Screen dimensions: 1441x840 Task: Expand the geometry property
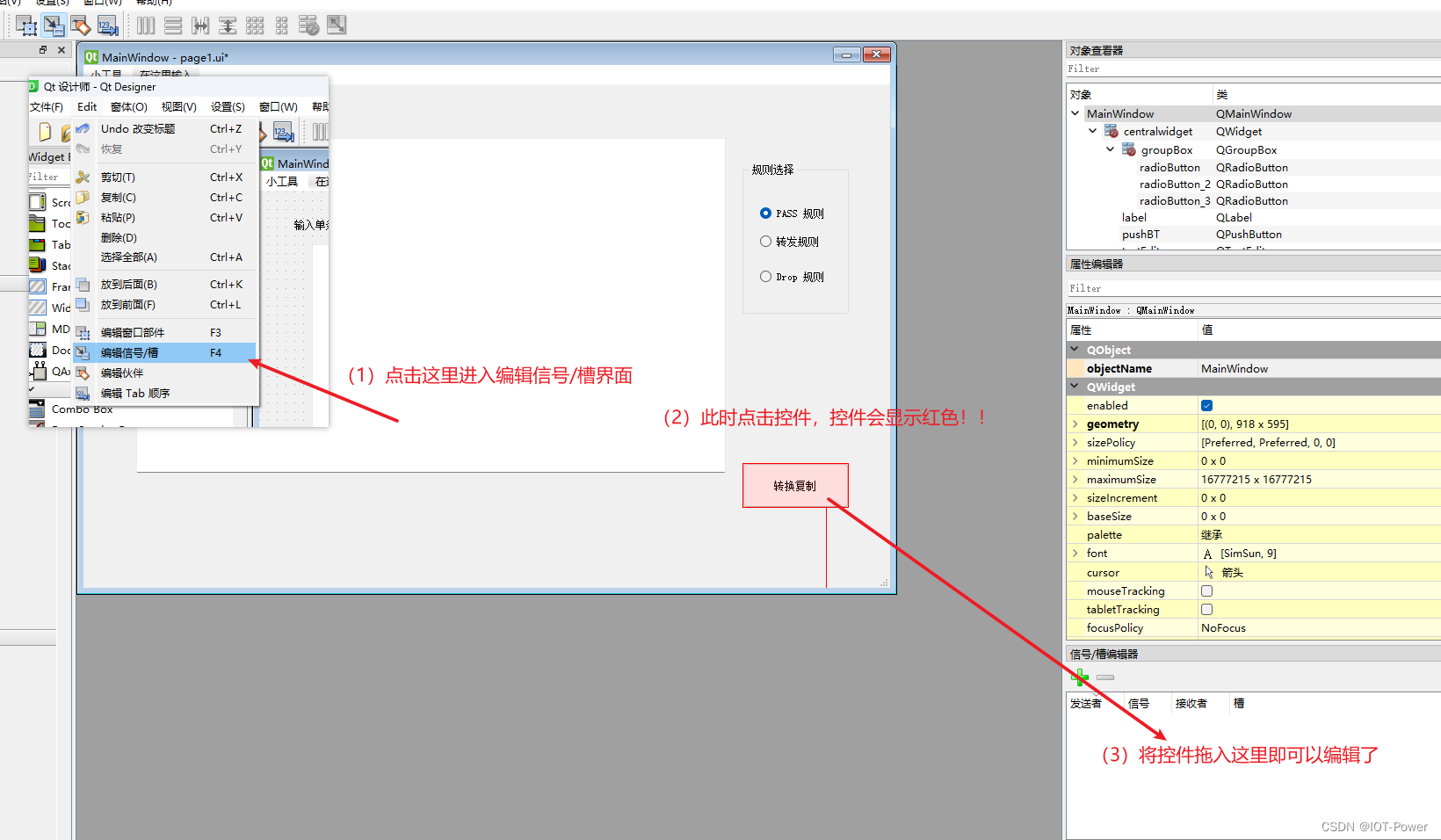[1075, 424]
